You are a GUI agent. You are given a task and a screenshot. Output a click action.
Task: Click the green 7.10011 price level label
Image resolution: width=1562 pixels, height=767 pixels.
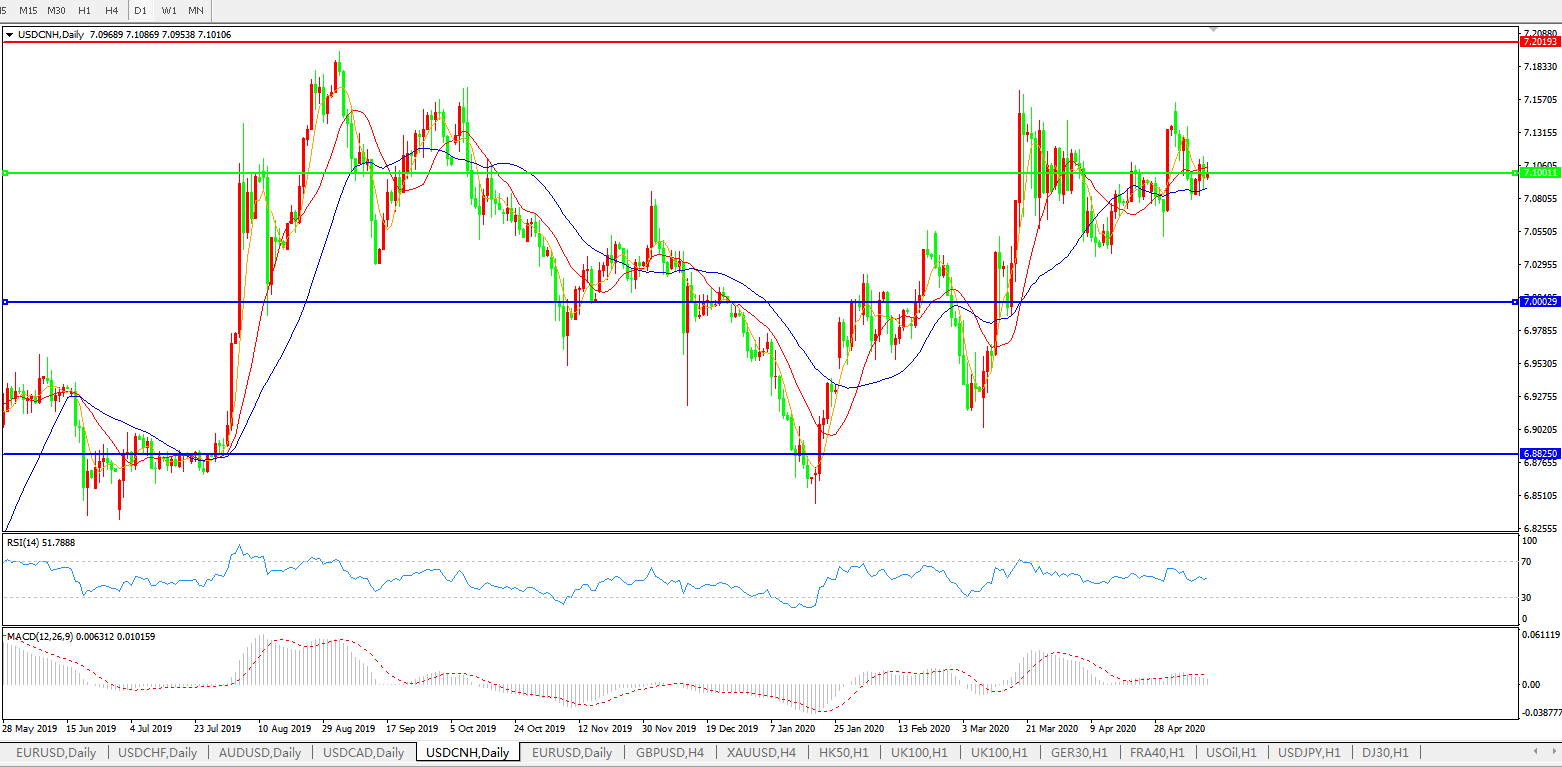[1538, 173]
